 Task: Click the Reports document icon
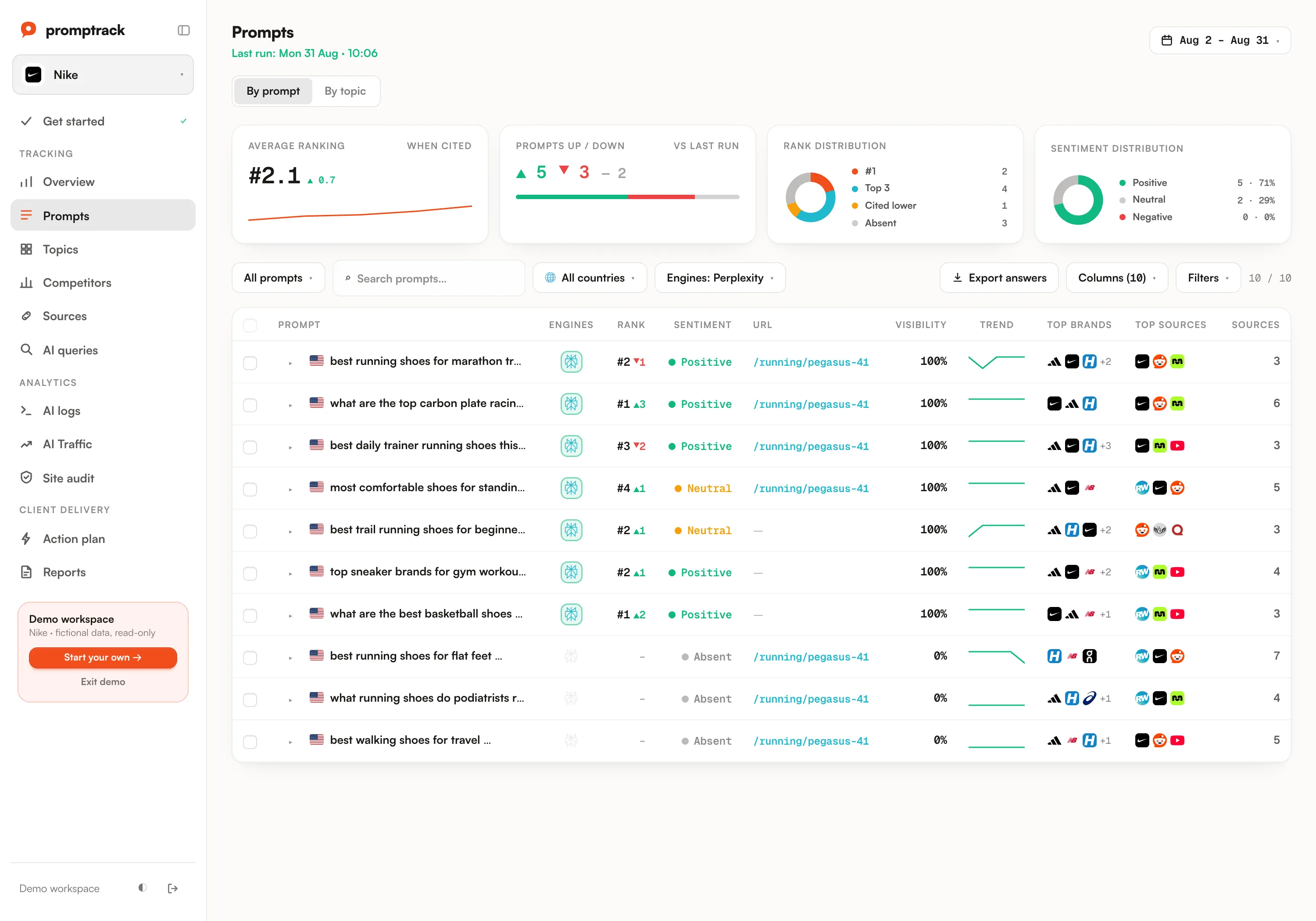[x=26, y=572]
